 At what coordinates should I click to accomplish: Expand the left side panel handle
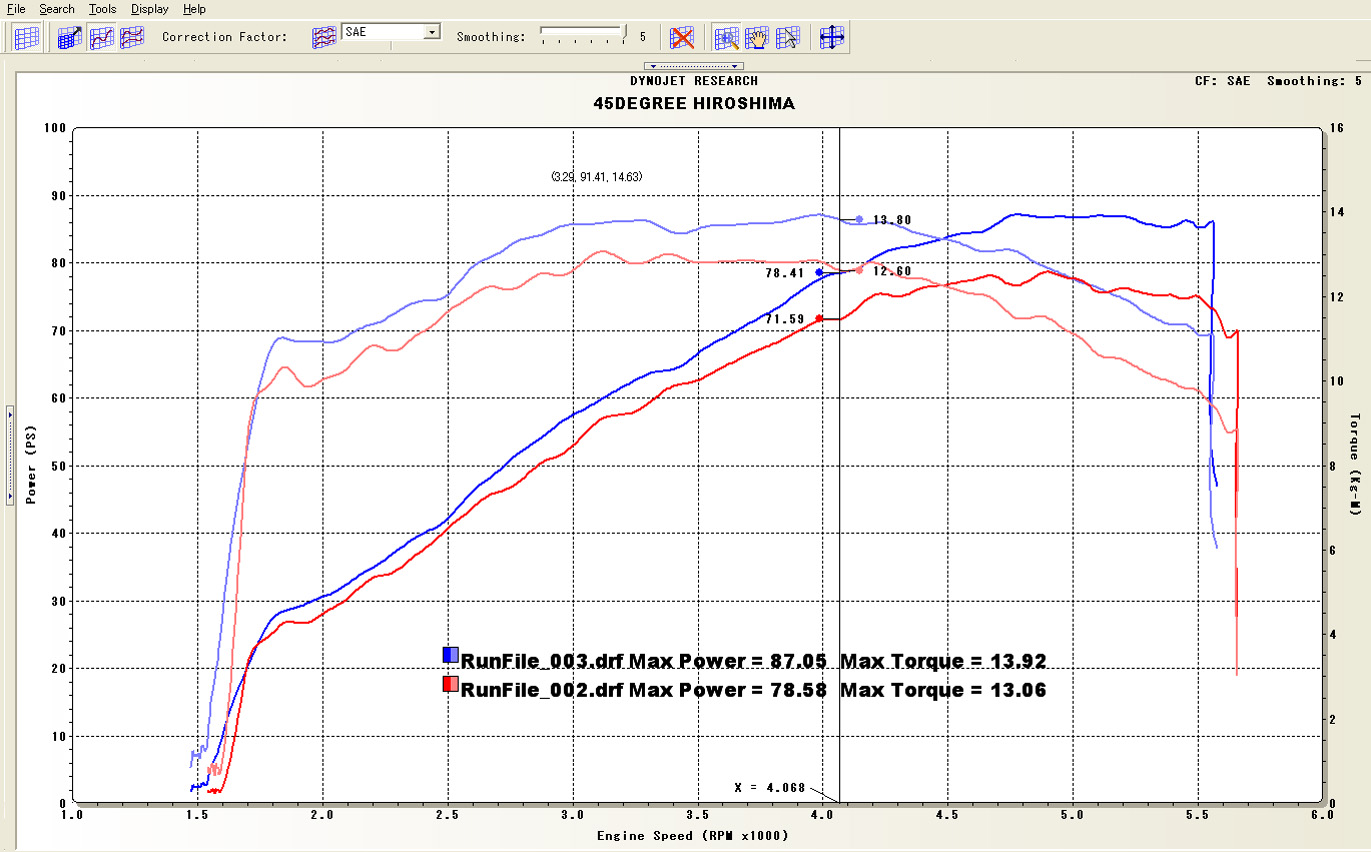coord(8,455)
